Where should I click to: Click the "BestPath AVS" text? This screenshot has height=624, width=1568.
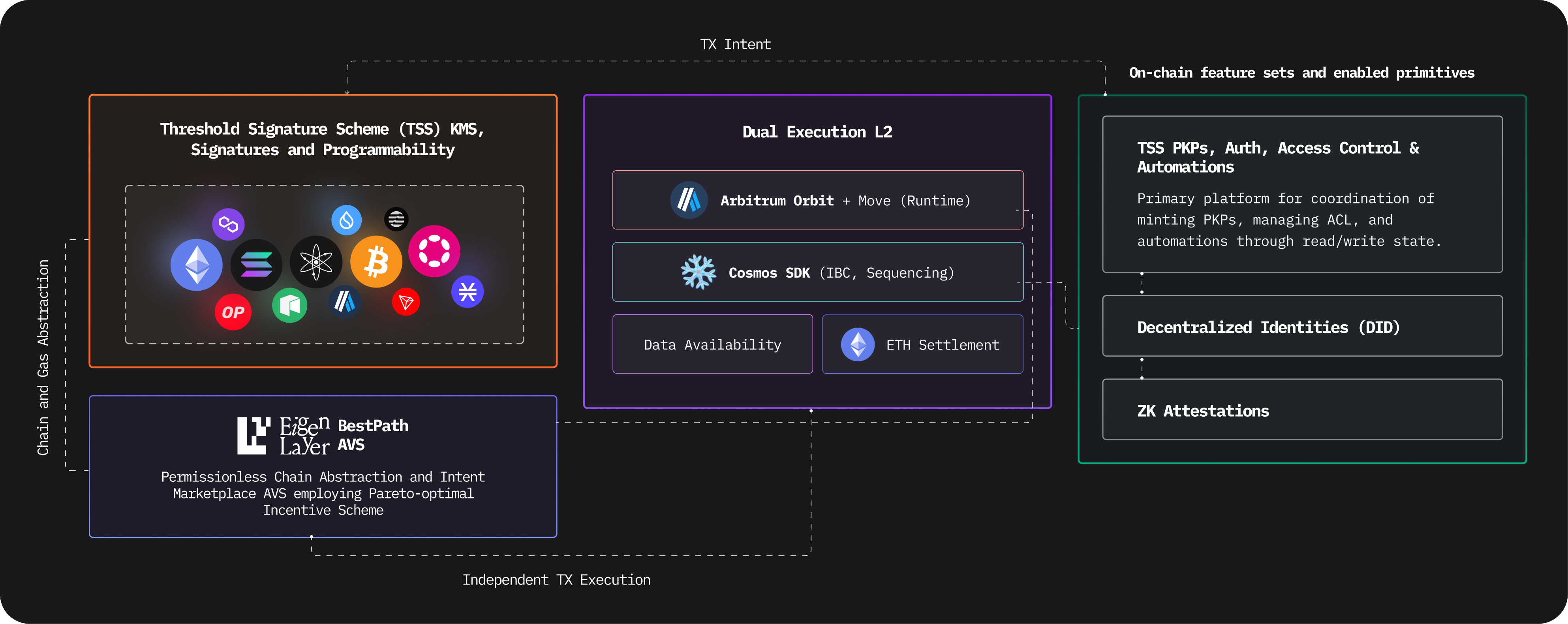point(372,435)
